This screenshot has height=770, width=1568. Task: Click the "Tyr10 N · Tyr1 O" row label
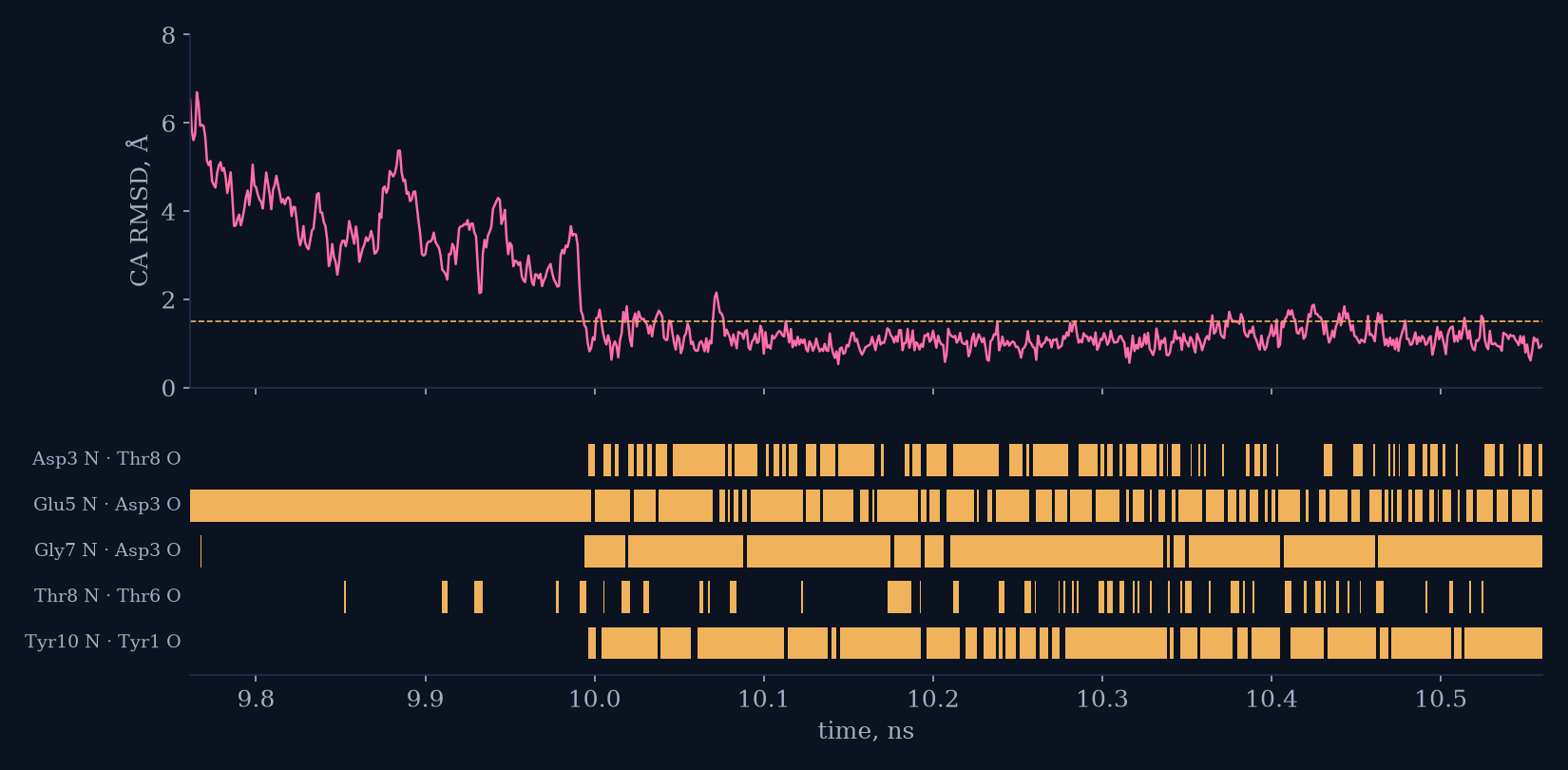pyautogui.click(x=103, y=642)
